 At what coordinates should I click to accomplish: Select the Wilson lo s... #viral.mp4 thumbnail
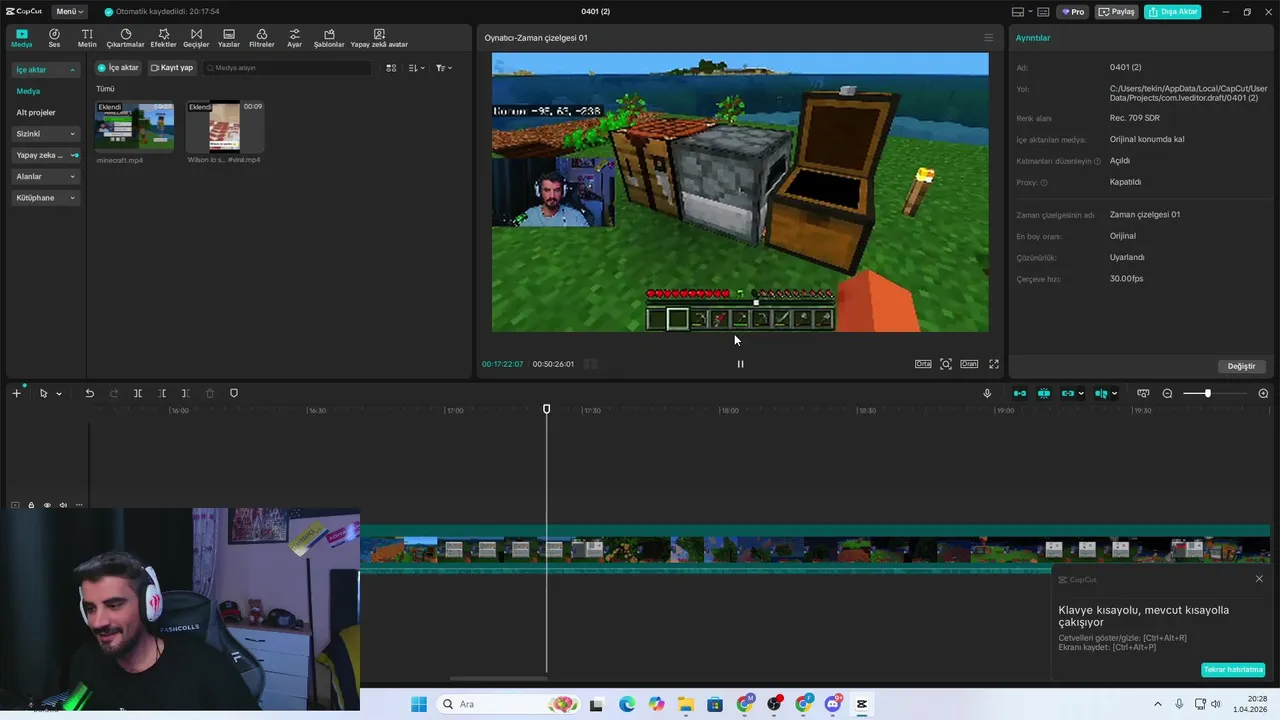point(225,126)
